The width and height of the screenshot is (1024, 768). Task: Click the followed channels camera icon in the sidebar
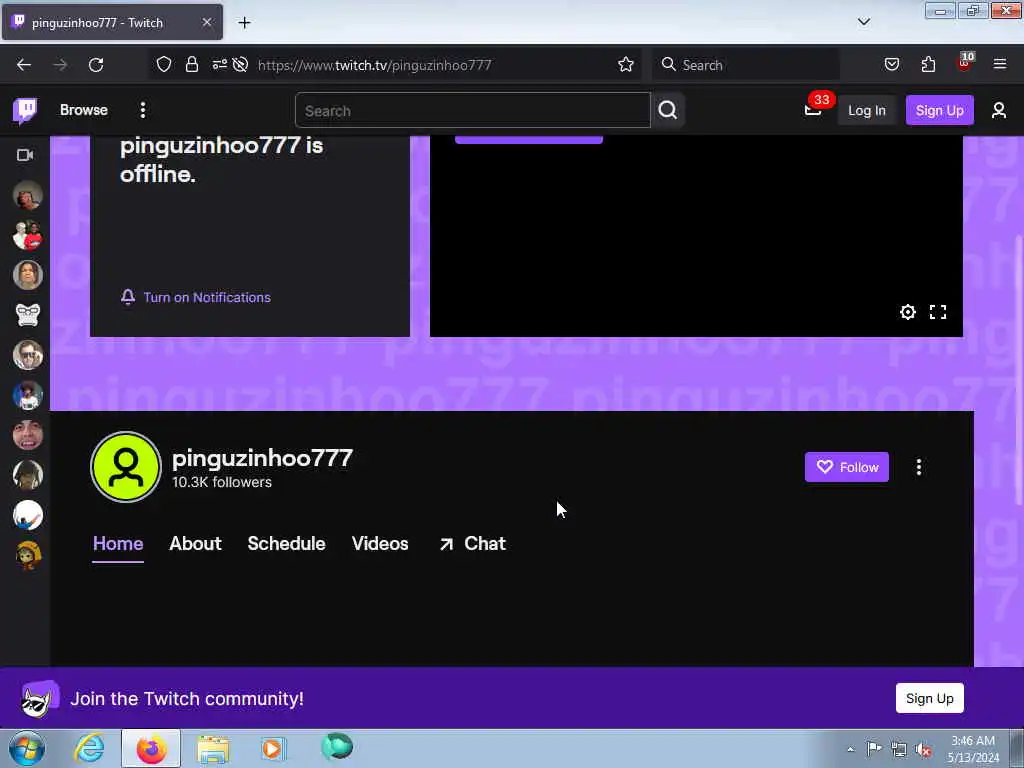click(x=25, y=155)
